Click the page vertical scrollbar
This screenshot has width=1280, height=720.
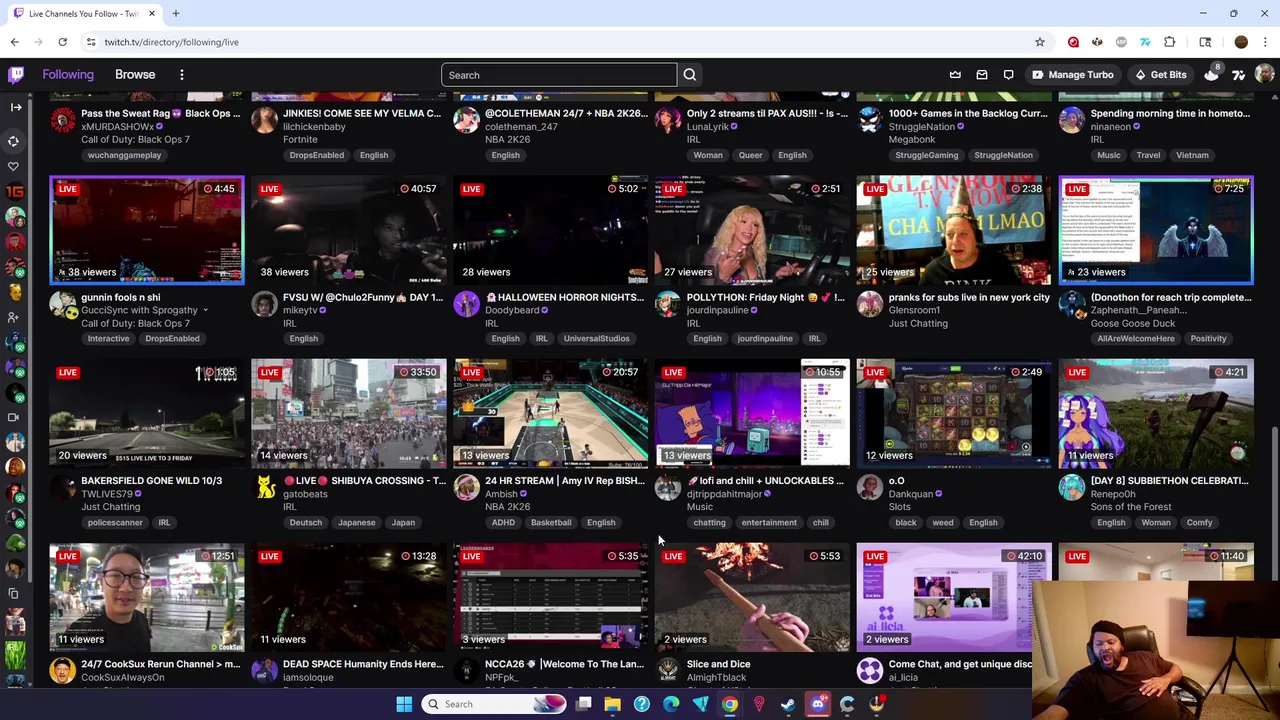(x=1274, y=505)
